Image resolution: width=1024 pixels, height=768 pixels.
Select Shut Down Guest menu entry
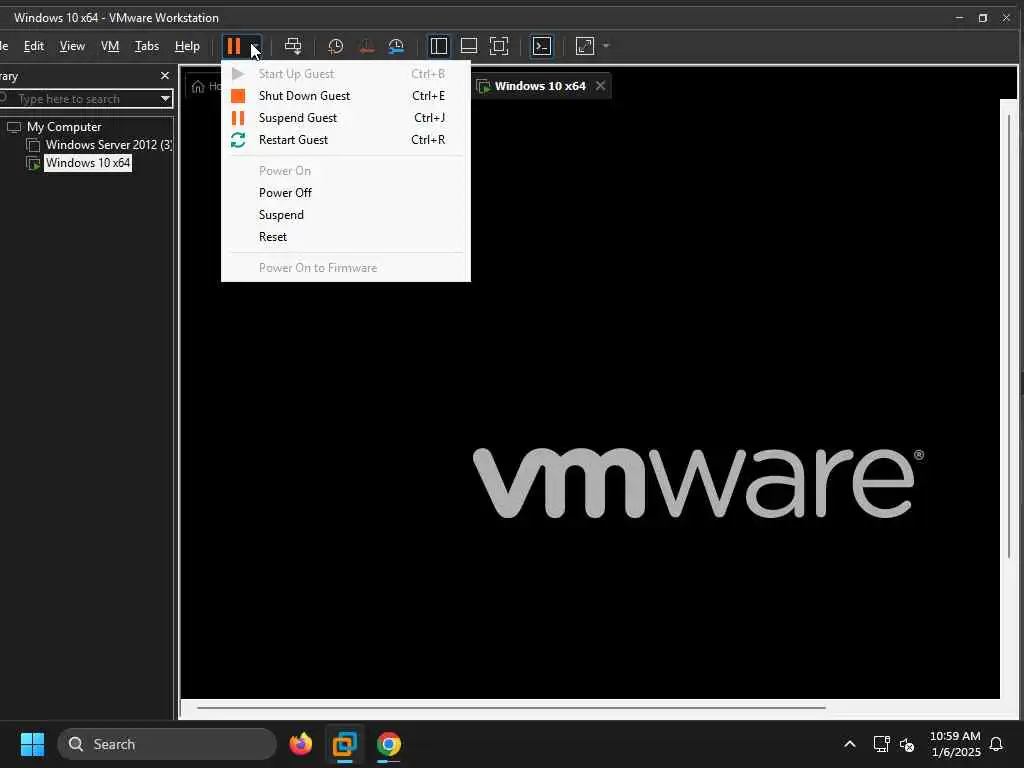pyautogui.click(x=345, y=95)
